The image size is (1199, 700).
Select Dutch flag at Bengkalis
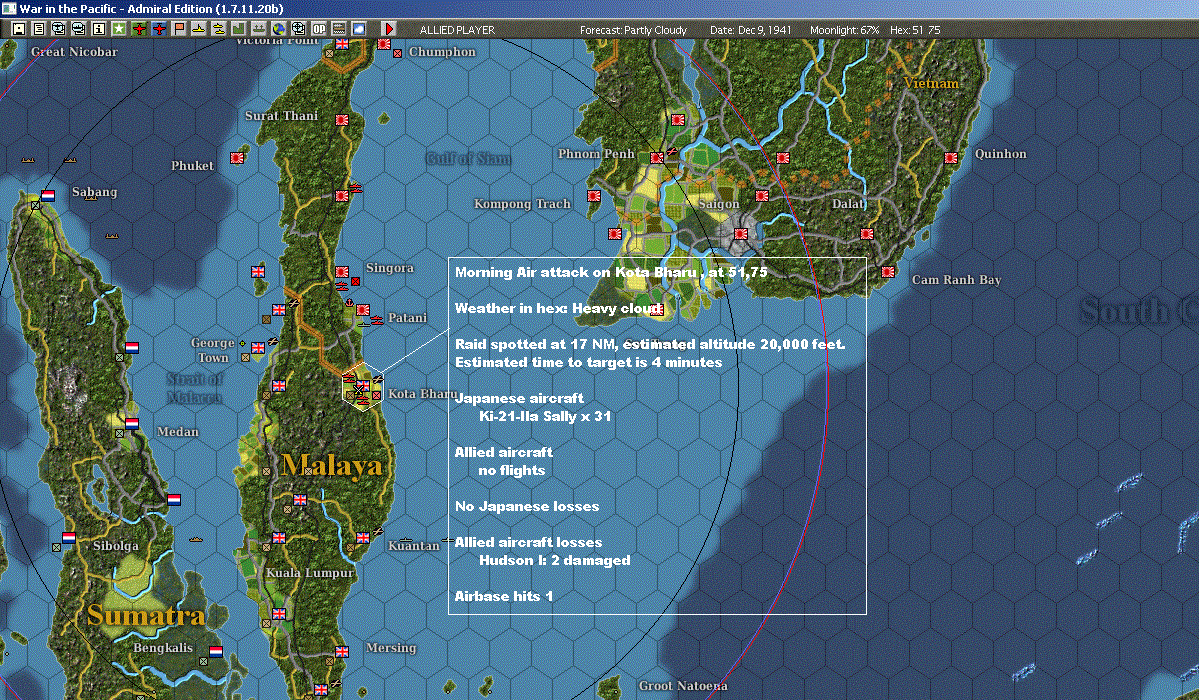tap(216, 652)
